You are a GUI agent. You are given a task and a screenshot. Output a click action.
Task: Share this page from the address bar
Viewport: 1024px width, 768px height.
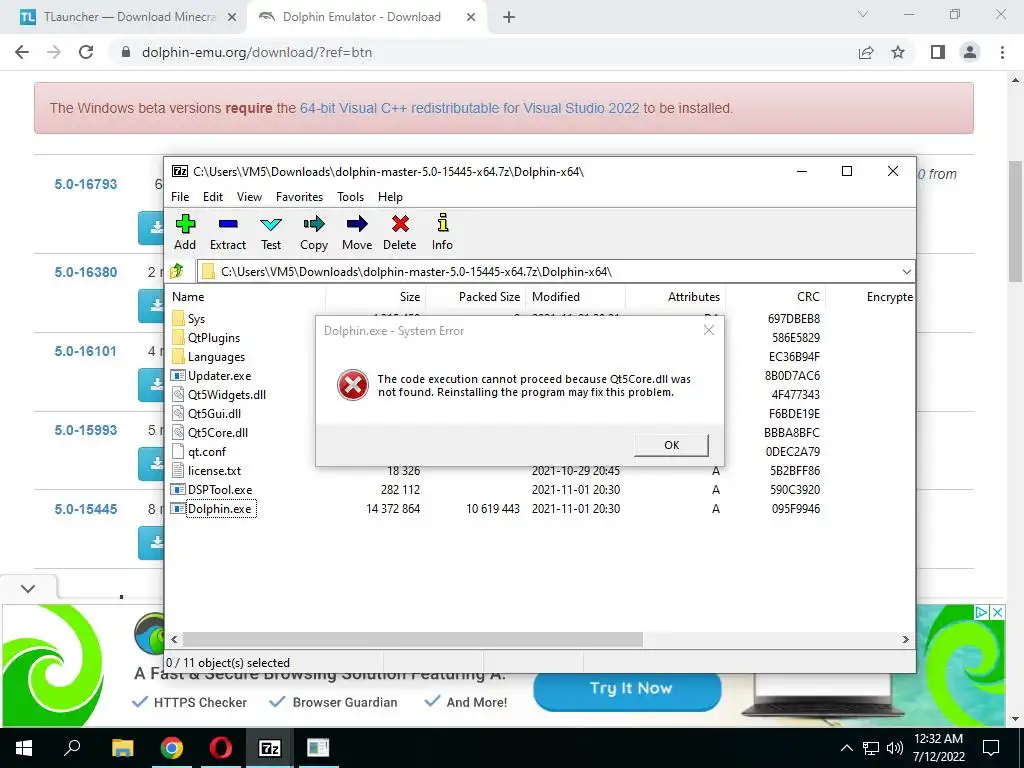coord(866,52)
